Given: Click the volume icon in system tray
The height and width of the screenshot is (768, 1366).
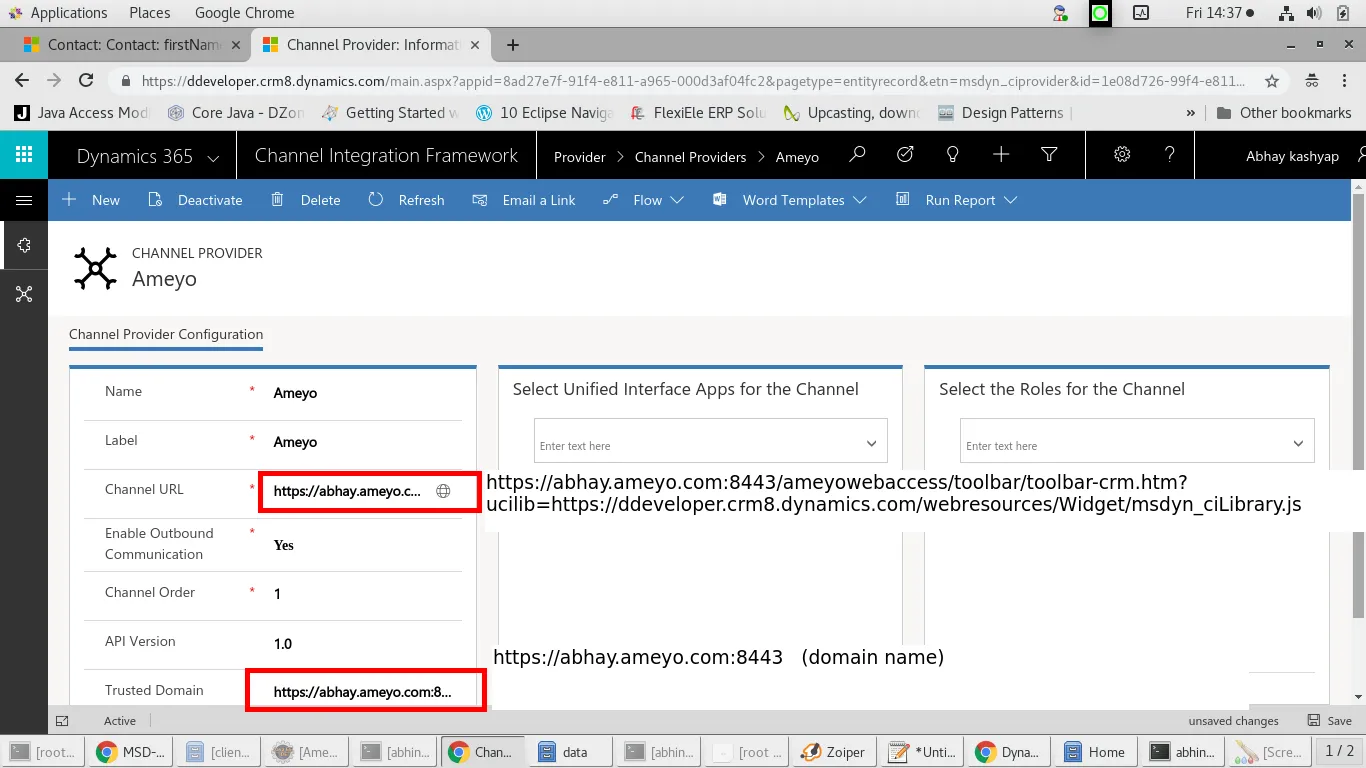Looking at the screenshot, I should coord(1314,13).
